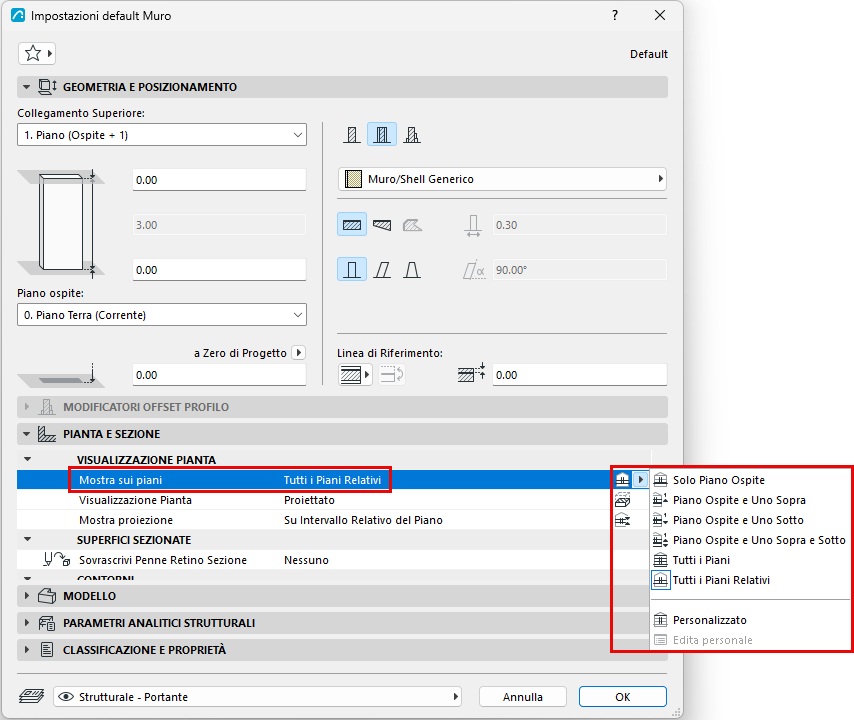The height and width of the screenshot is (720, 854).
Task: Expand the Modello panel
Action: 26,596
